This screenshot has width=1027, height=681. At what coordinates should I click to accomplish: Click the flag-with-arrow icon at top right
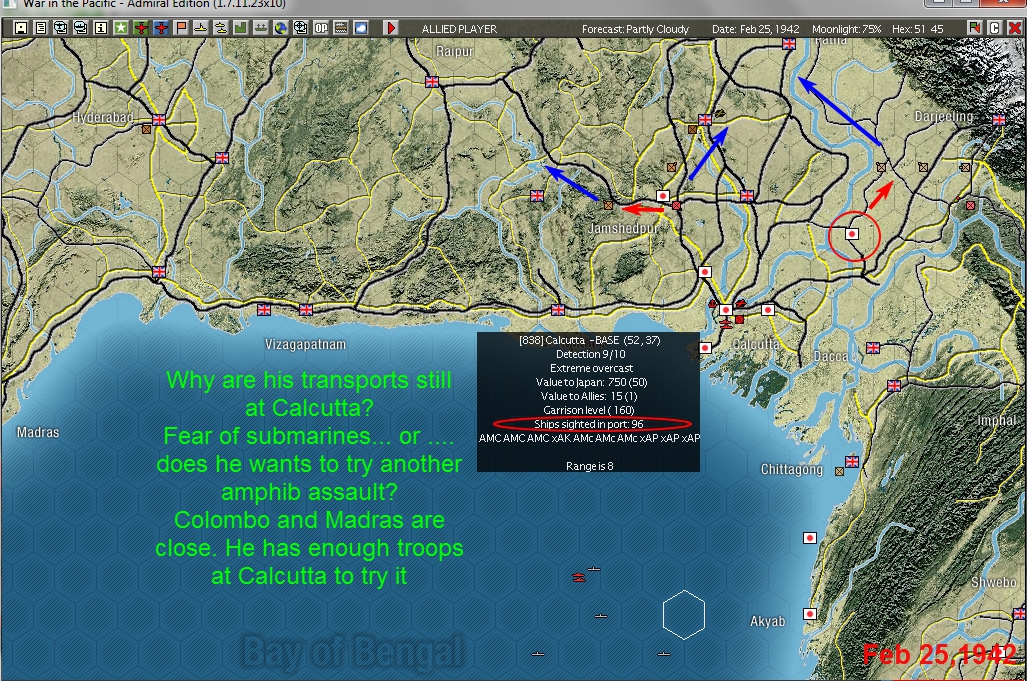[x=974, y=29]
